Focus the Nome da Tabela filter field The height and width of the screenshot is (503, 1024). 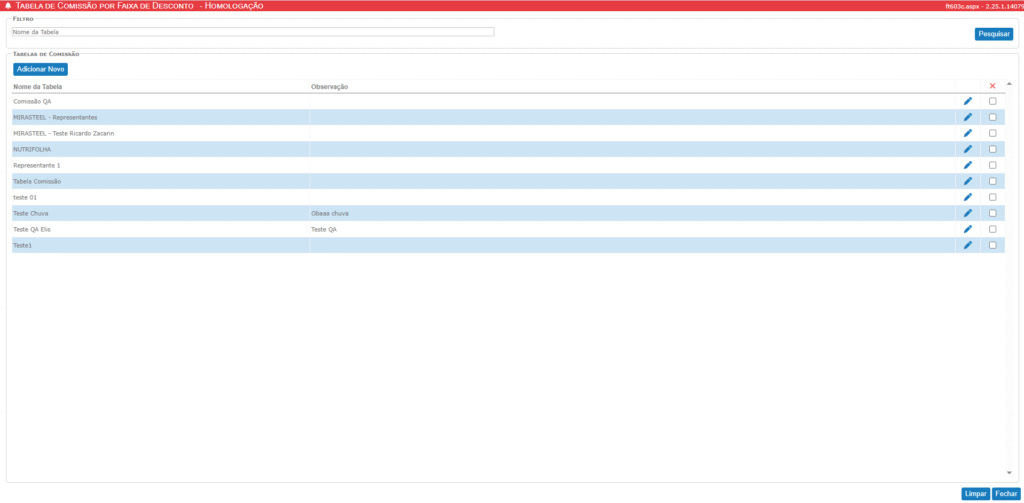(x=252, y=32)
